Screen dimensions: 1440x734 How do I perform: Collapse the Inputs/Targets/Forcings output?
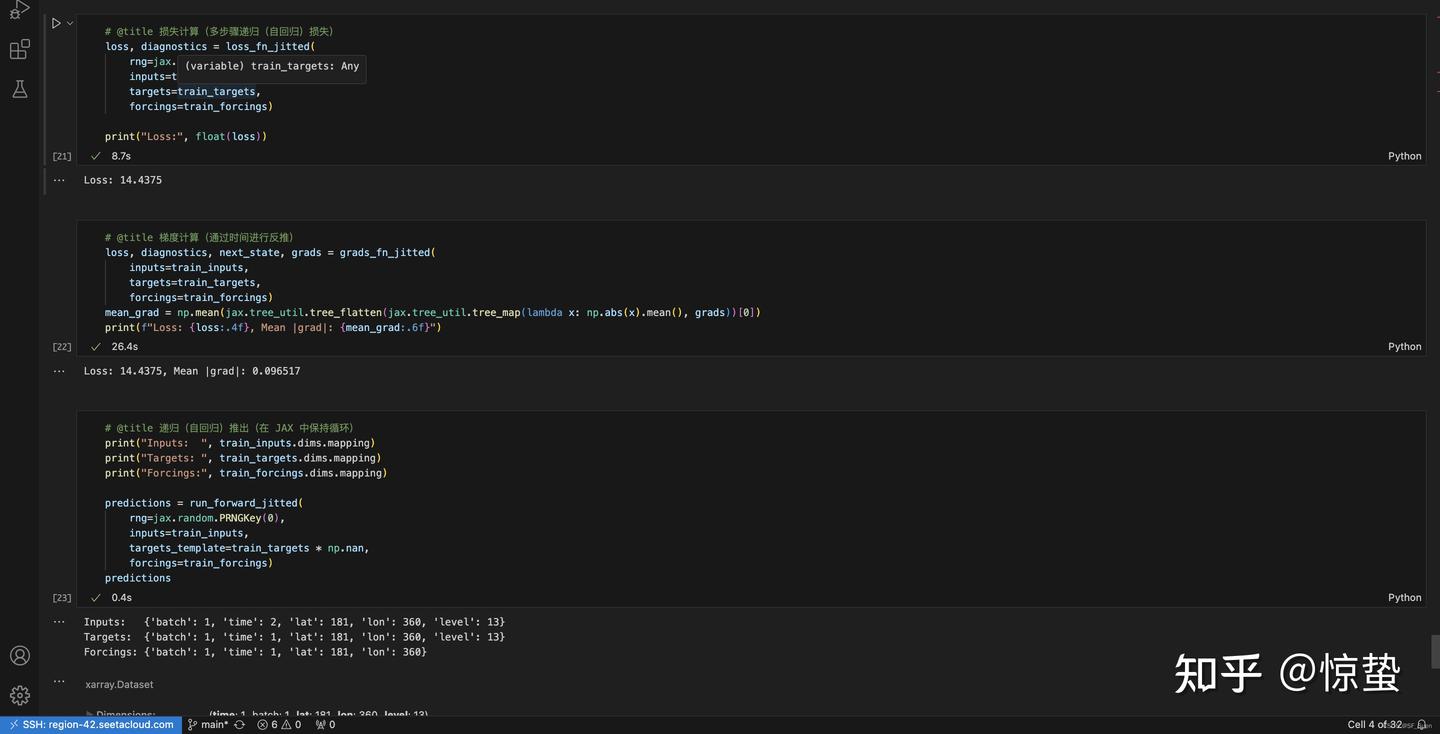[58, 620]
